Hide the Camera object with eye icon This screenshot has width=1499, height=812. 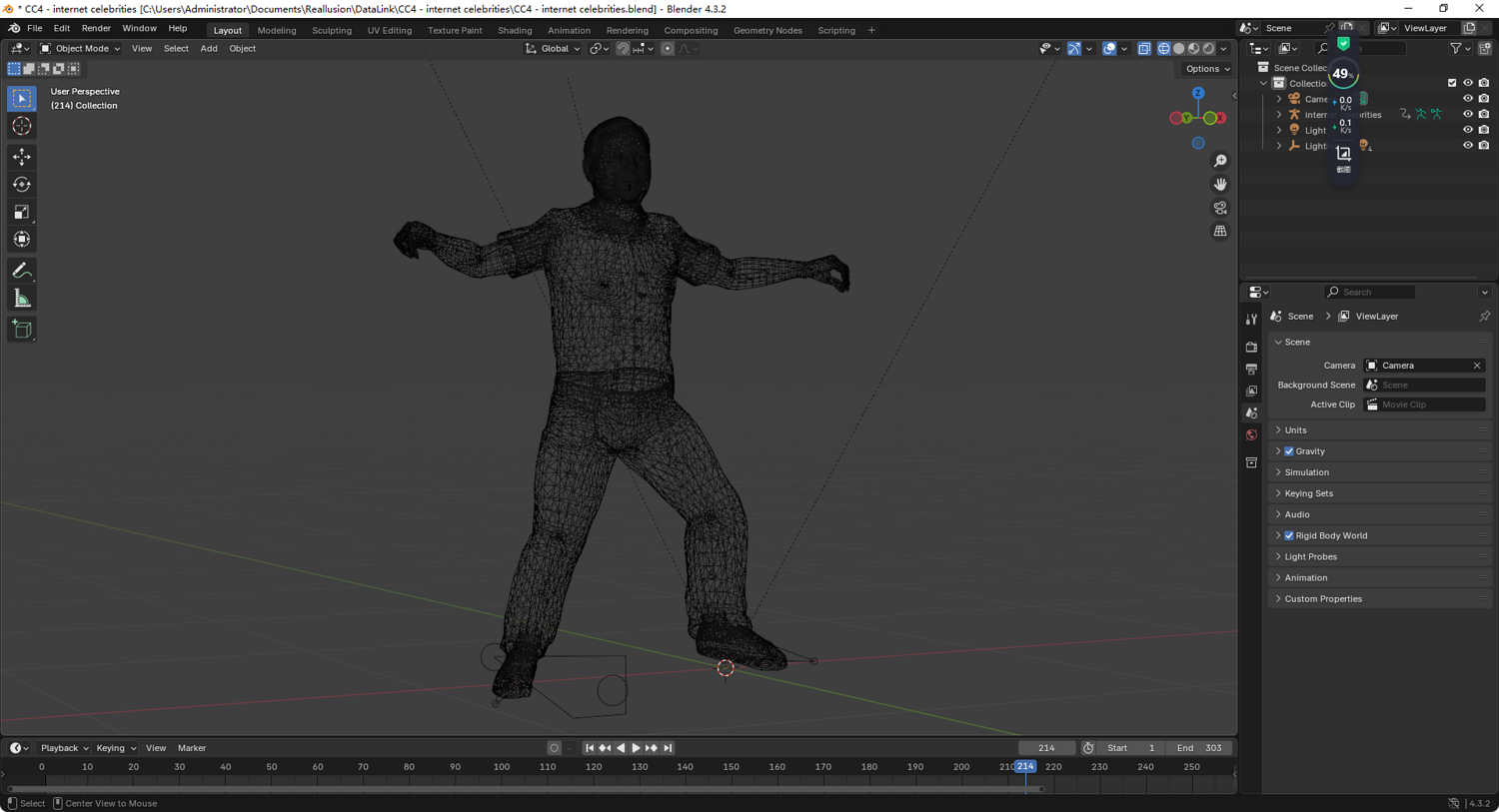(x=1467, y=99)
